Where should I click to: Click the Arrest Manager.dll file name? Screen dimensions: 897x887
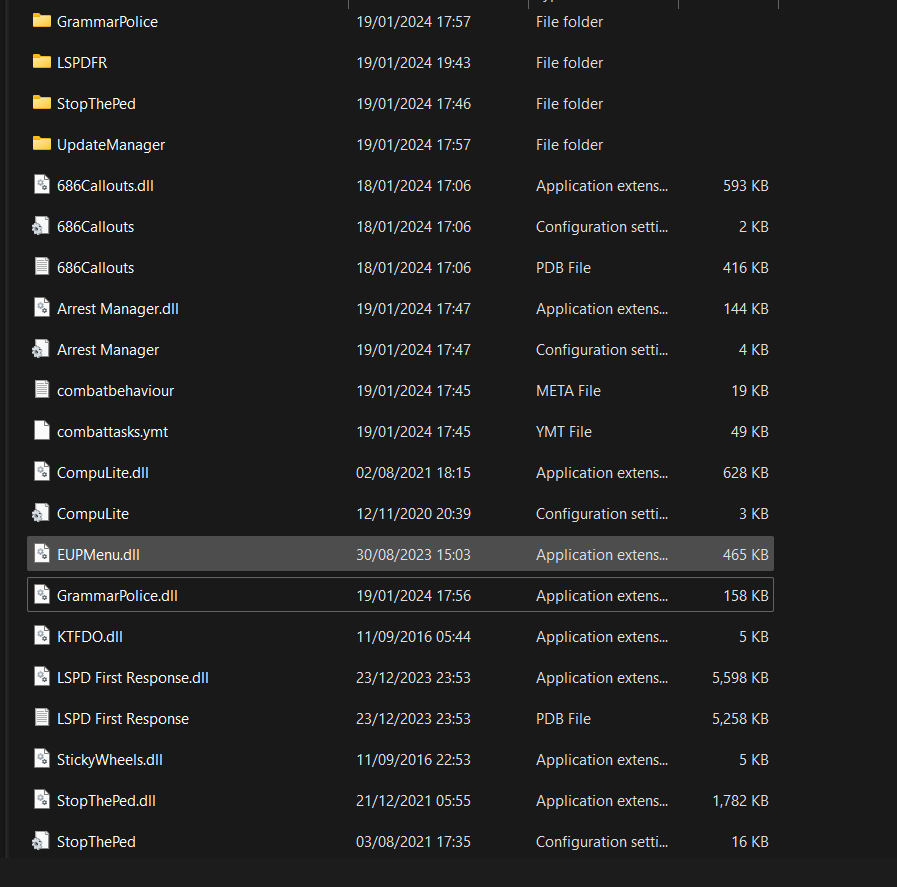tap(117, 308)
